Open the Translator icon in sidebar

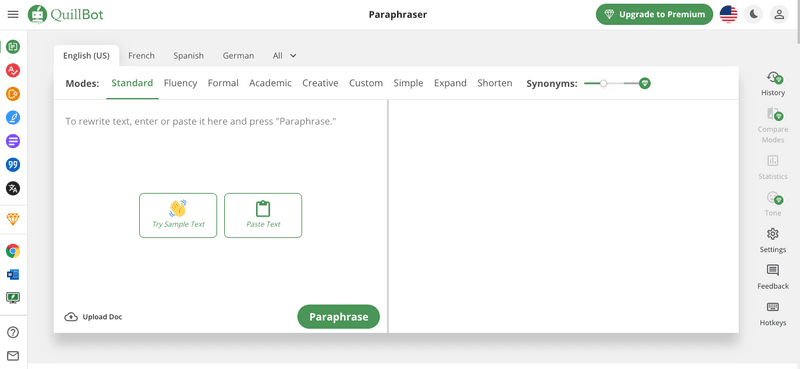pyautogui.click(x=13, y=188)
